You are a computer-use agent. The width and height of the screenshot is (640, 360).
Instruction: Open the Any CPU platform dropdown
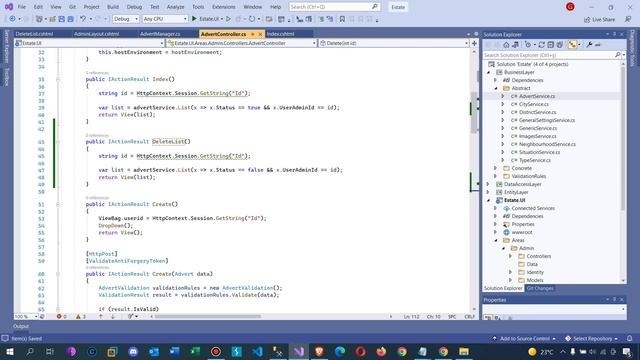pyautogui.click(x=165, y=19)
